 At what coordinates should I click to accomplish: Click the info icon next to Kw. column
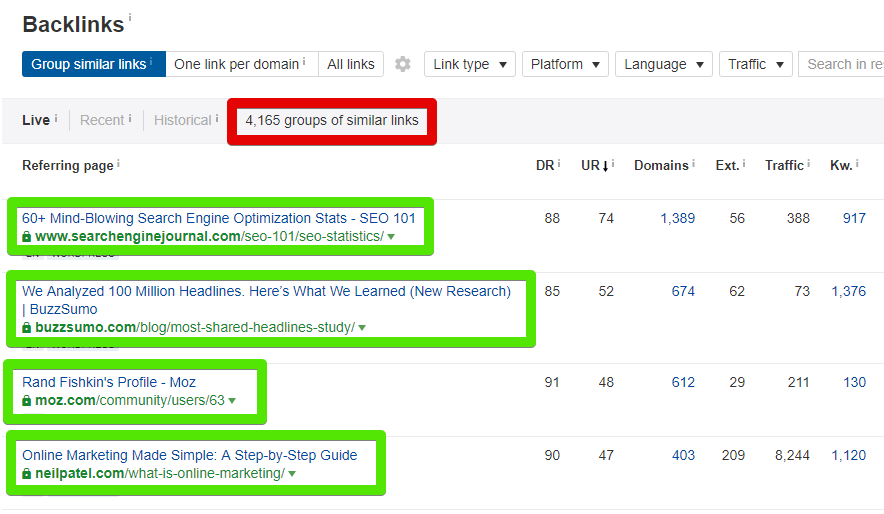(x=857, y=163)
